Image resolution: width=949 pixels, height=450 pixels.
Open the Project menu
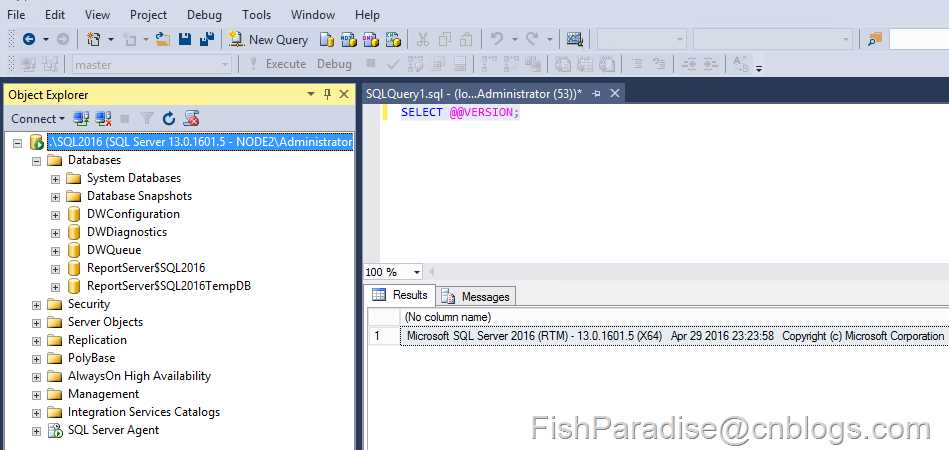pos(148,15)
